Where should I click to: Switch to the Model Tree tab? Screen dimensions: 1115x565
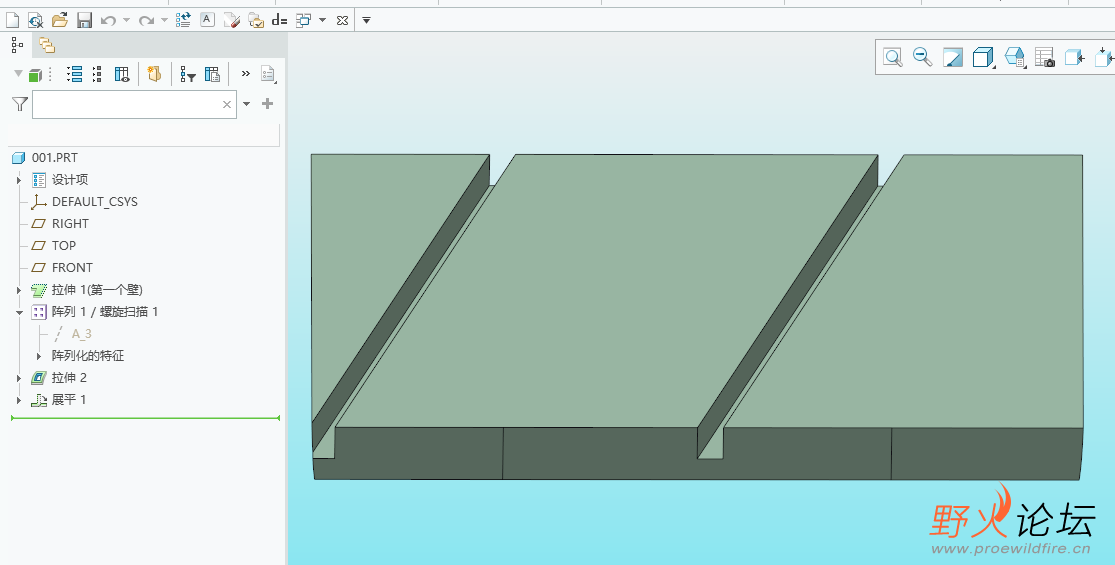(x=17, y=45)
